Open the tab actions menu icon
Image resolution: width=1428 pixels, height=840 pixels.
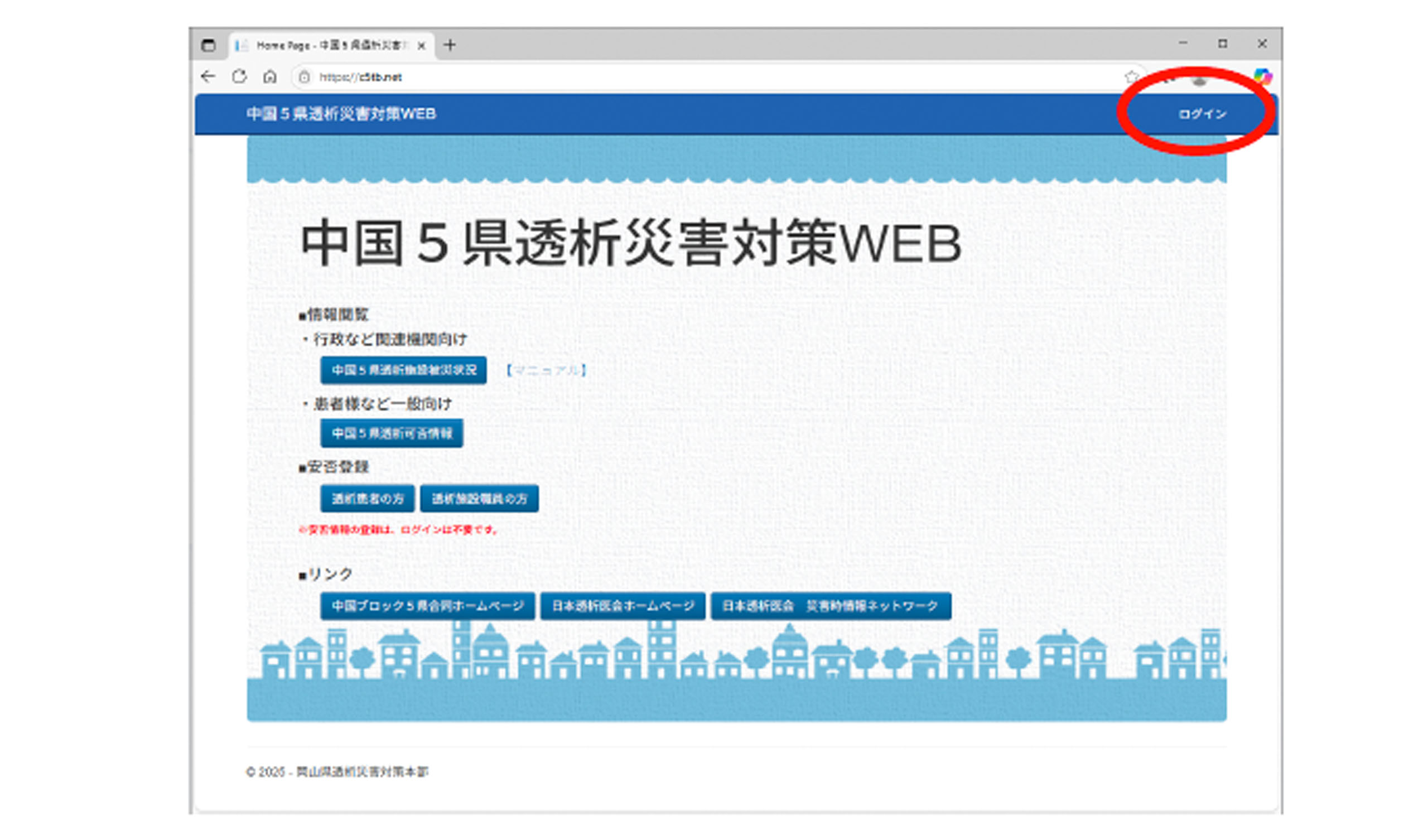[209, 45]
